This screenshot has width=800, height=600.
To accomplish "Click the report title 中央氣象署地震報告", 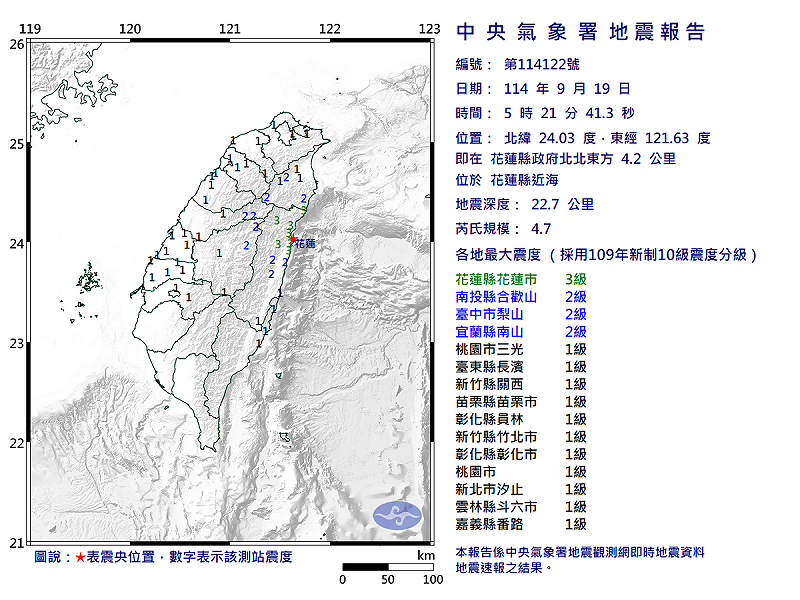I will pyautogui.click(x=581, y=32).
